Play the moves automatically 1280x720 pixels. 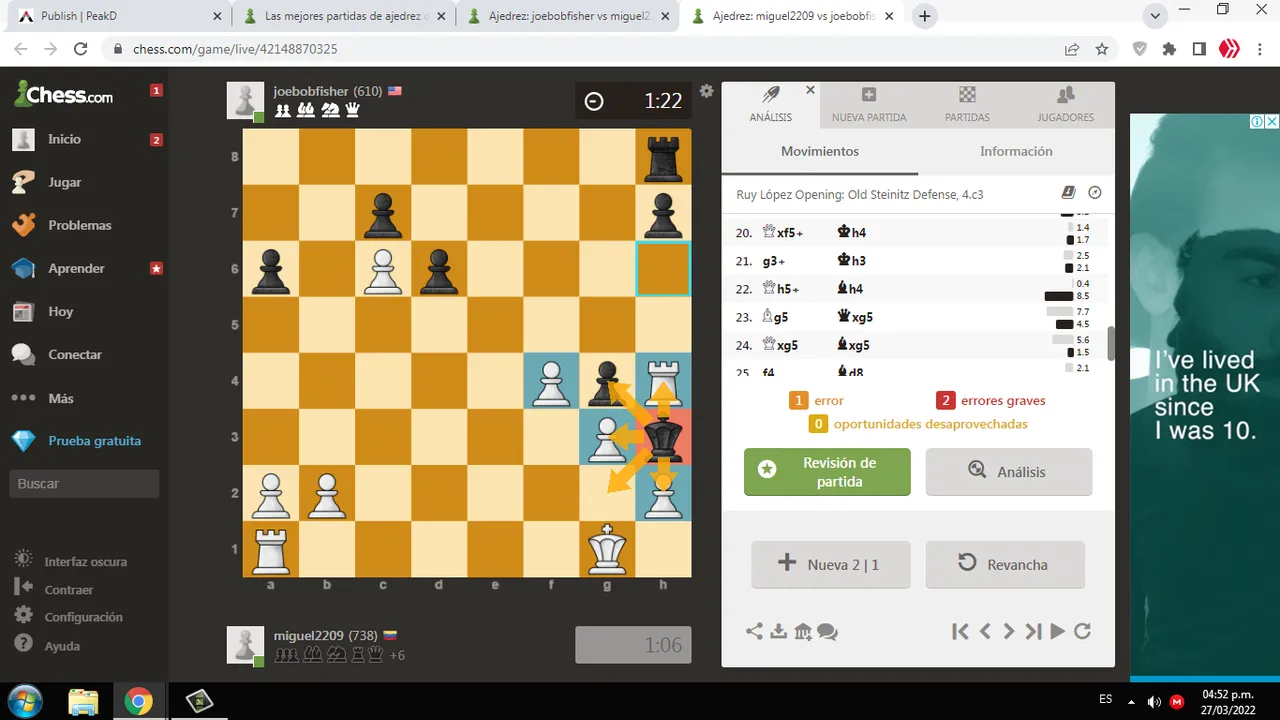click(1057, 631)
